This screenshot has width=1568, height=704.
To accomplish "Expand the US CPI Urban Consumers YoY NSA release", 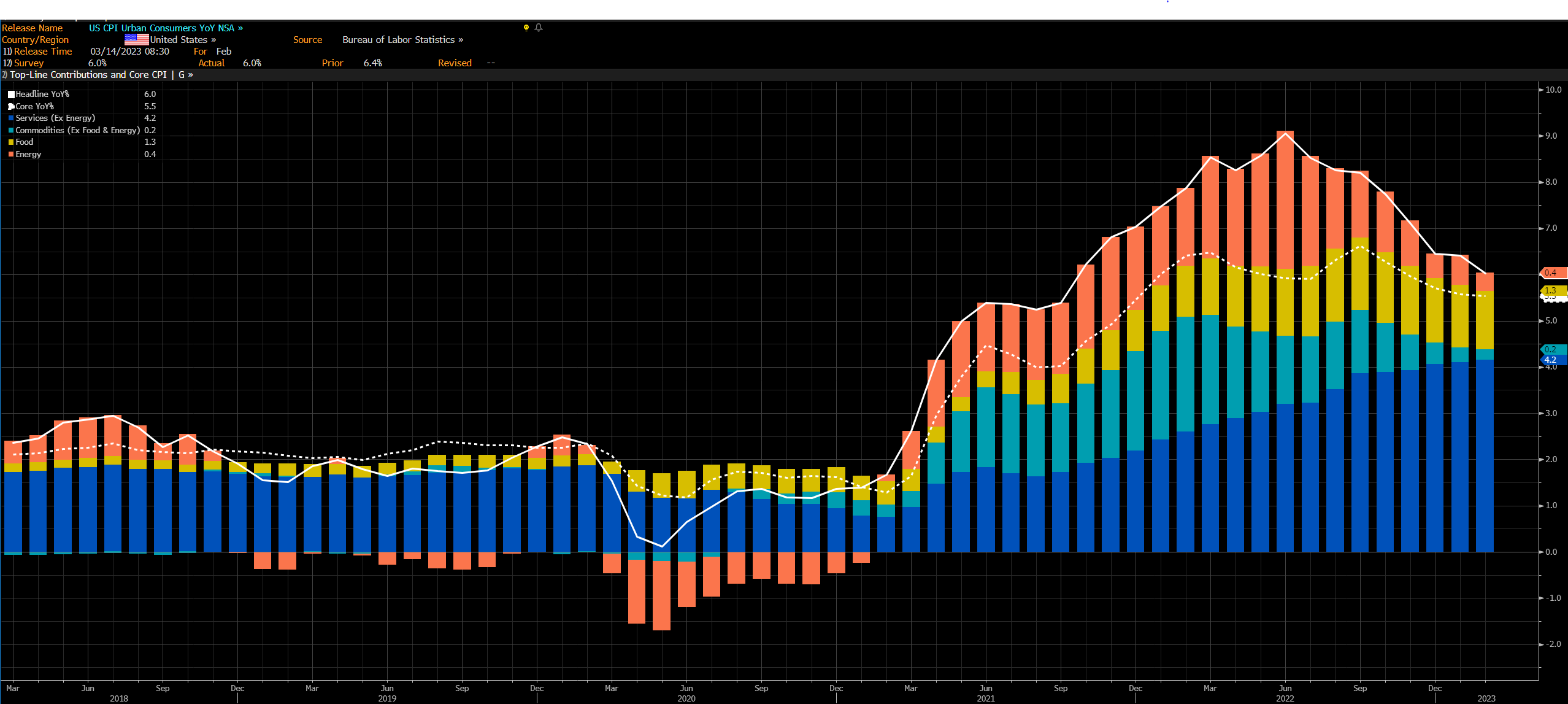I will 166,28.
